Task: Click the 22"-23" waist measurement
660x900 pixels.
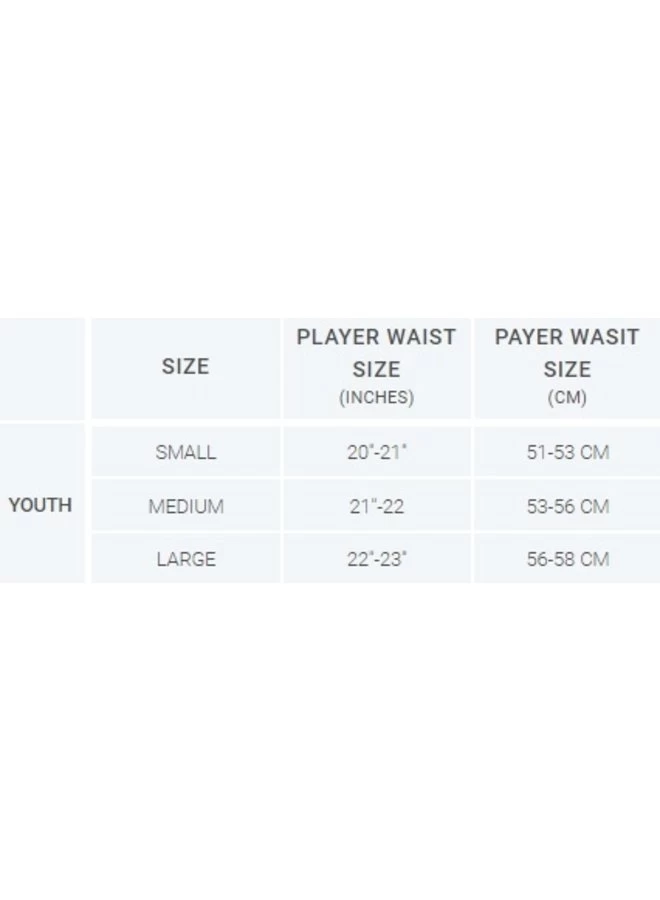Action: (377, 559)
